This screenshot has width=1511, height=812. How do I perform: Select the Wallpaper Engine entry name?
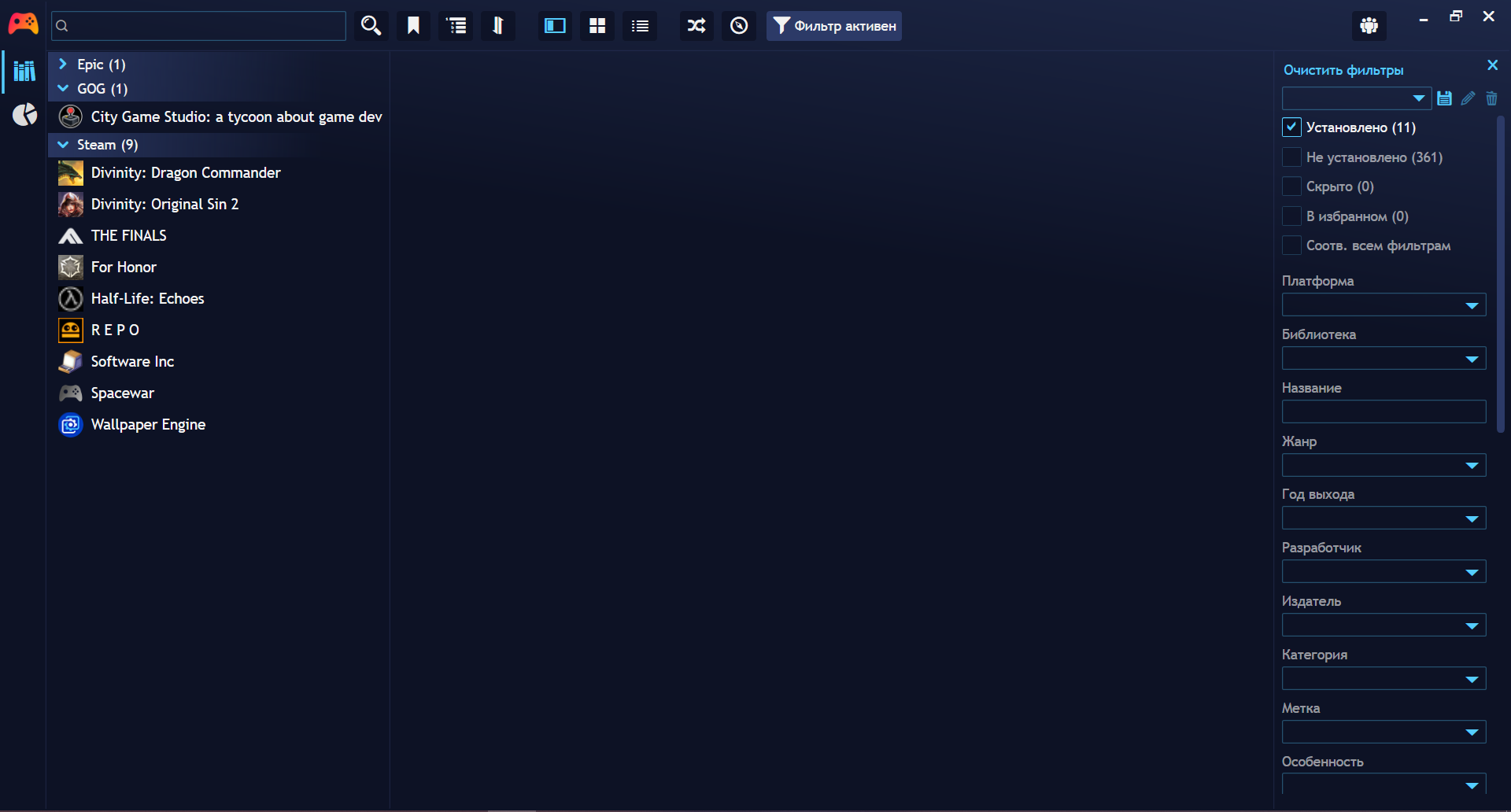click(x=148, y=425)
